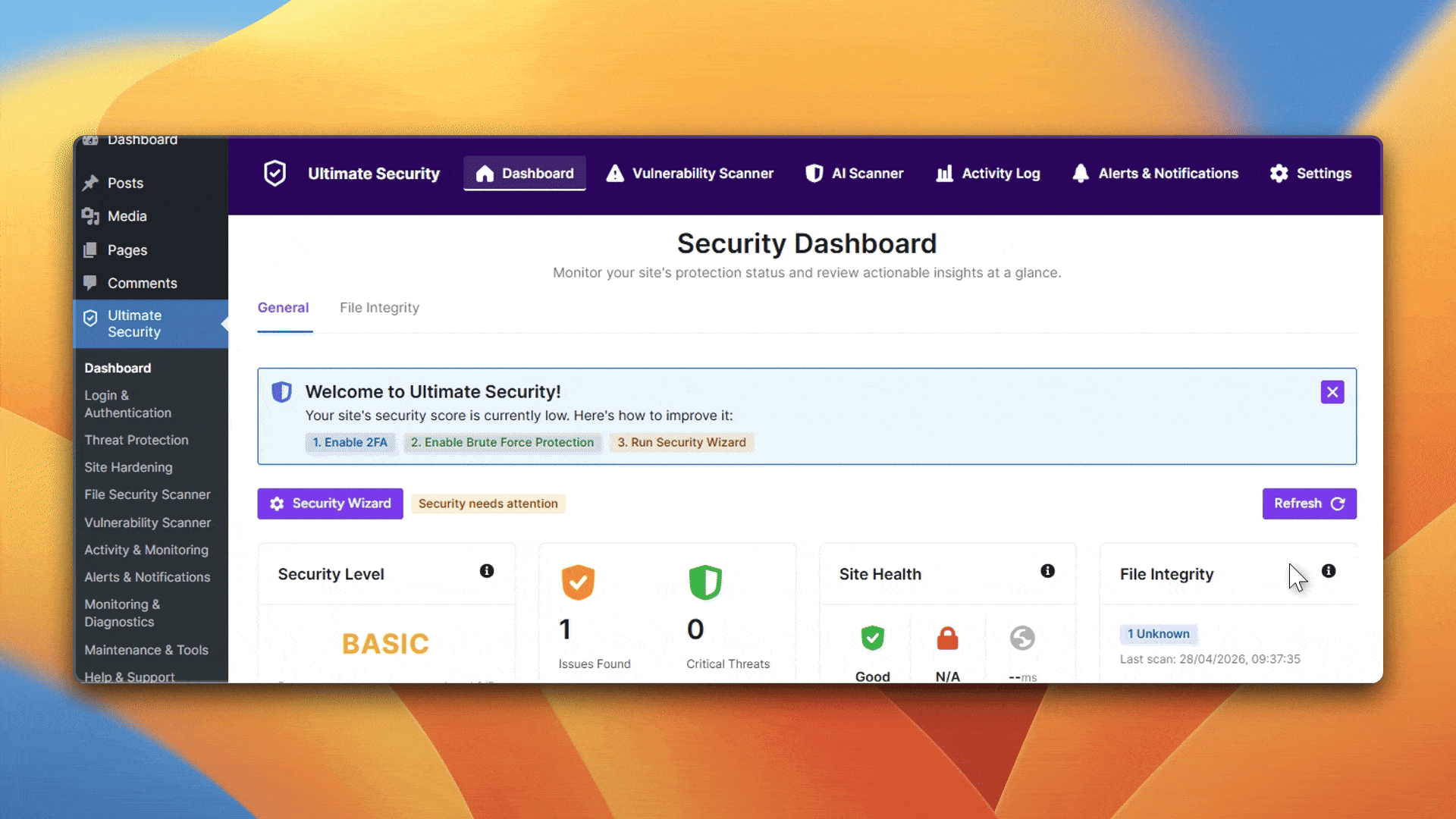Click Enable Brute Force Protection step
This screenshot has width=1456, height=819.
pos(502,442)
